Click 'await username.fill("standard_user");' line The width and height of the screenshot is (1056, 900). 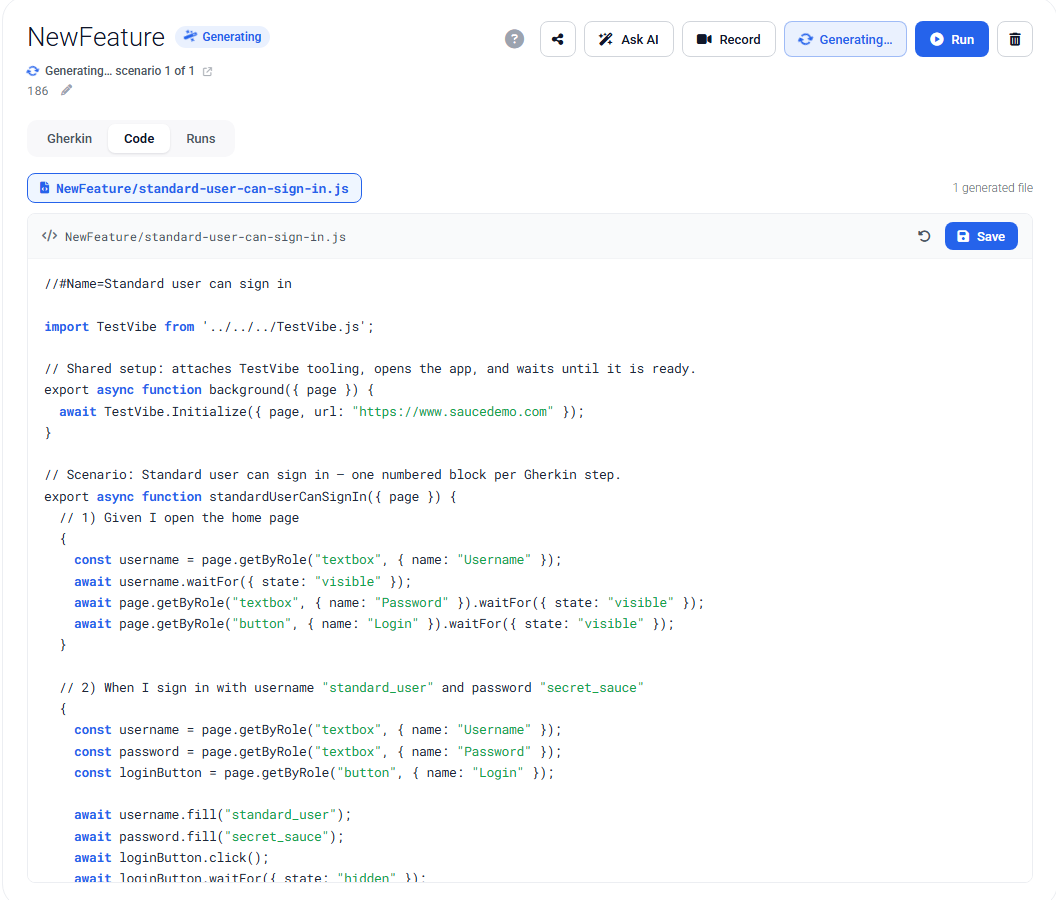(213, 815)
